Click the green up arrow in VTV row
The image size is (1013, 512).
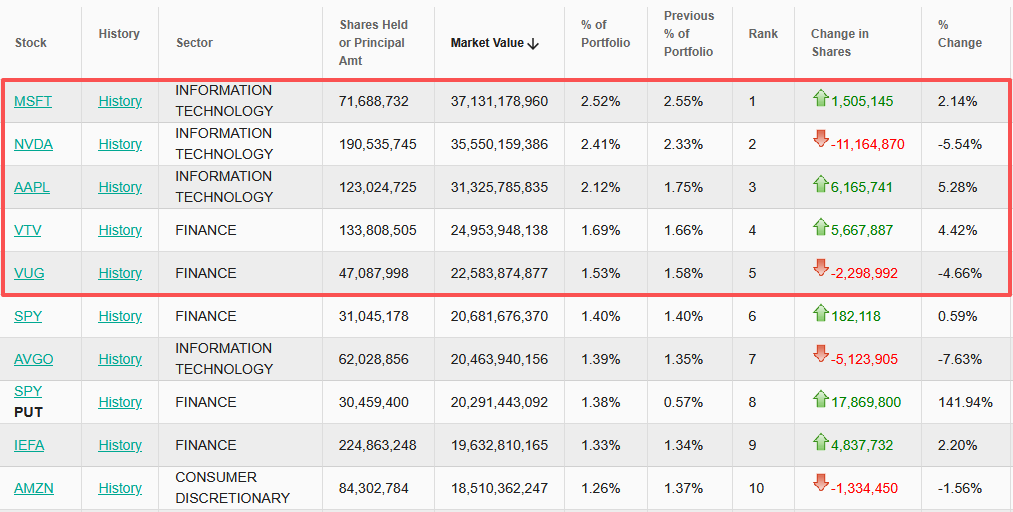pos(821,227)
